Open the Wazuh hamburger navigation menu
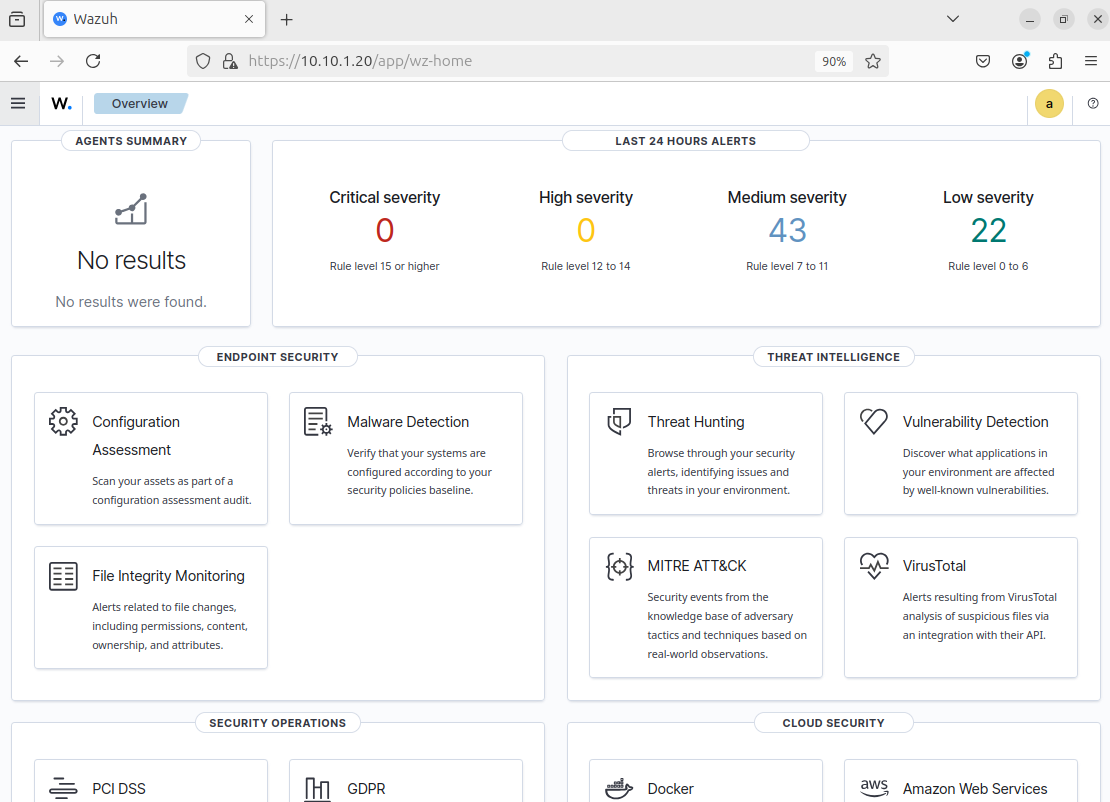1110x802 pixels. coord(18,103)
